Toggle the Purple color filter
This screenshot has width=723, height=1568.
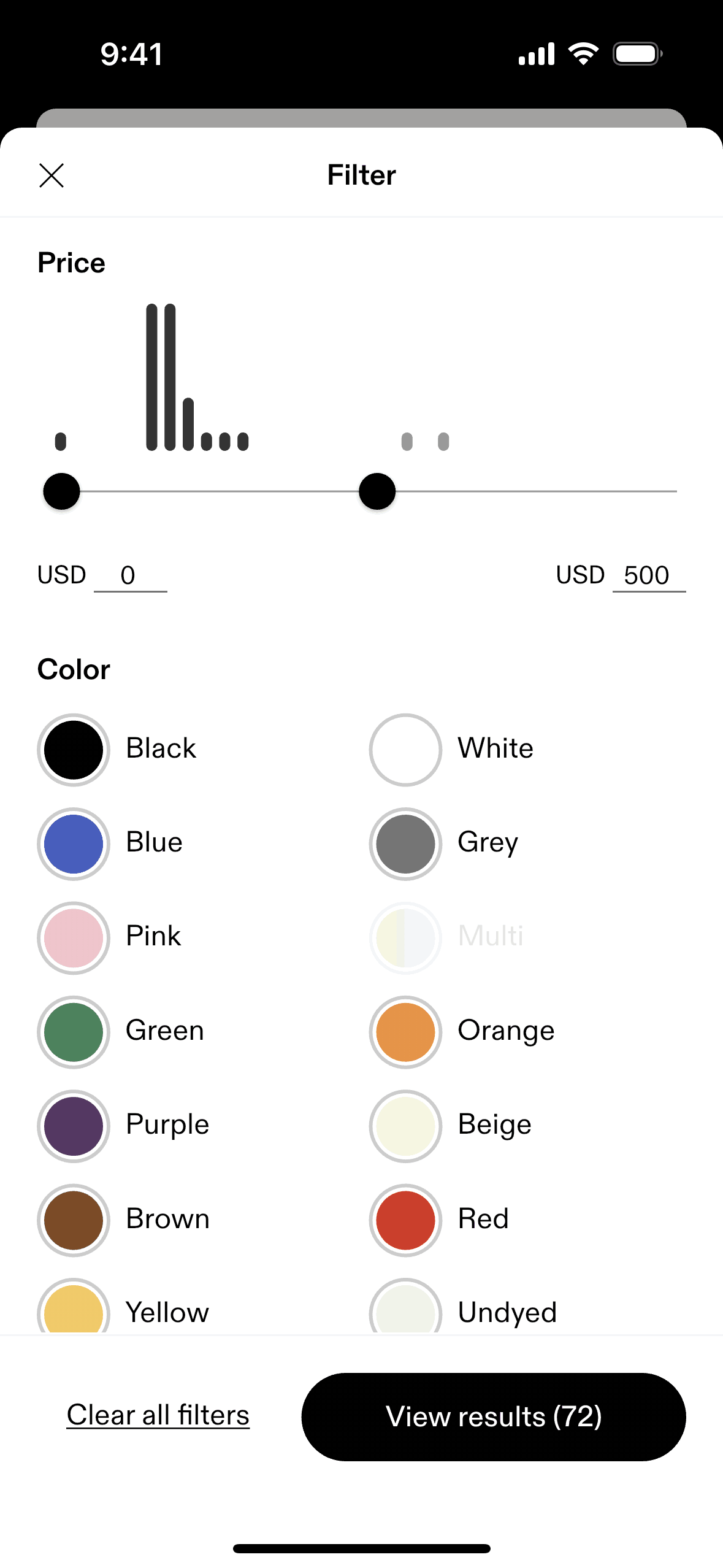[x=74, y=1126]
